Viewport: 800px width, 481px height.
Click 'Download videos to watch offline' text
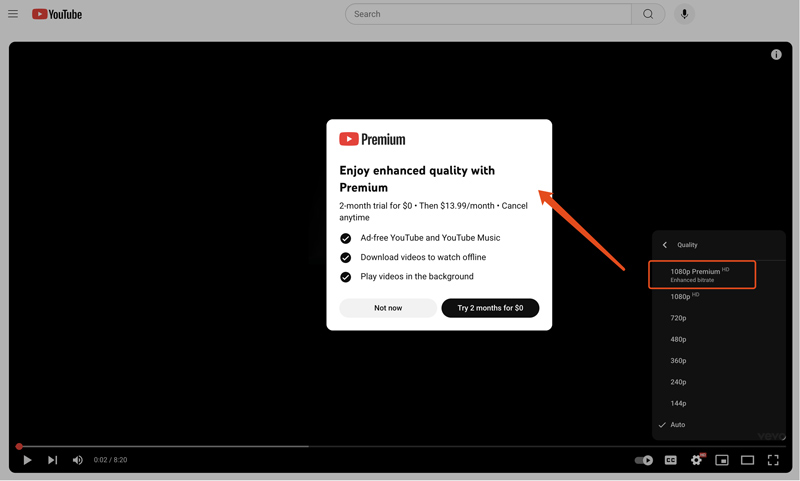click(423, 257)
